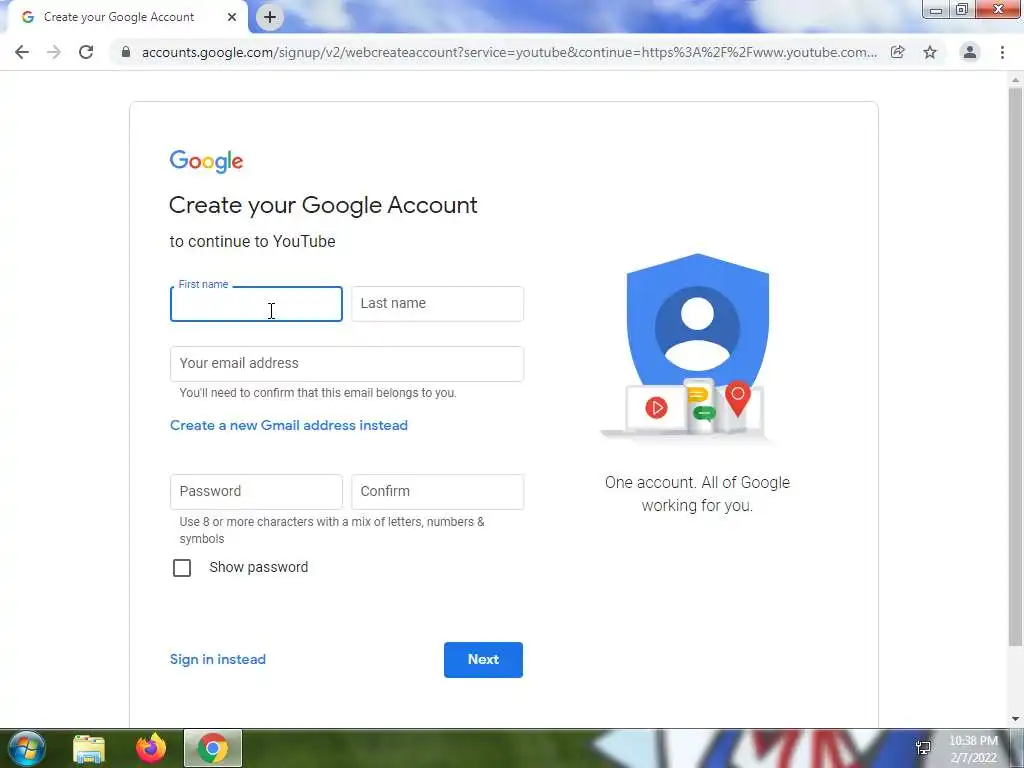Click the network icon in system tray
Screen dimensions: 1024x768
(x=923, y=748)
